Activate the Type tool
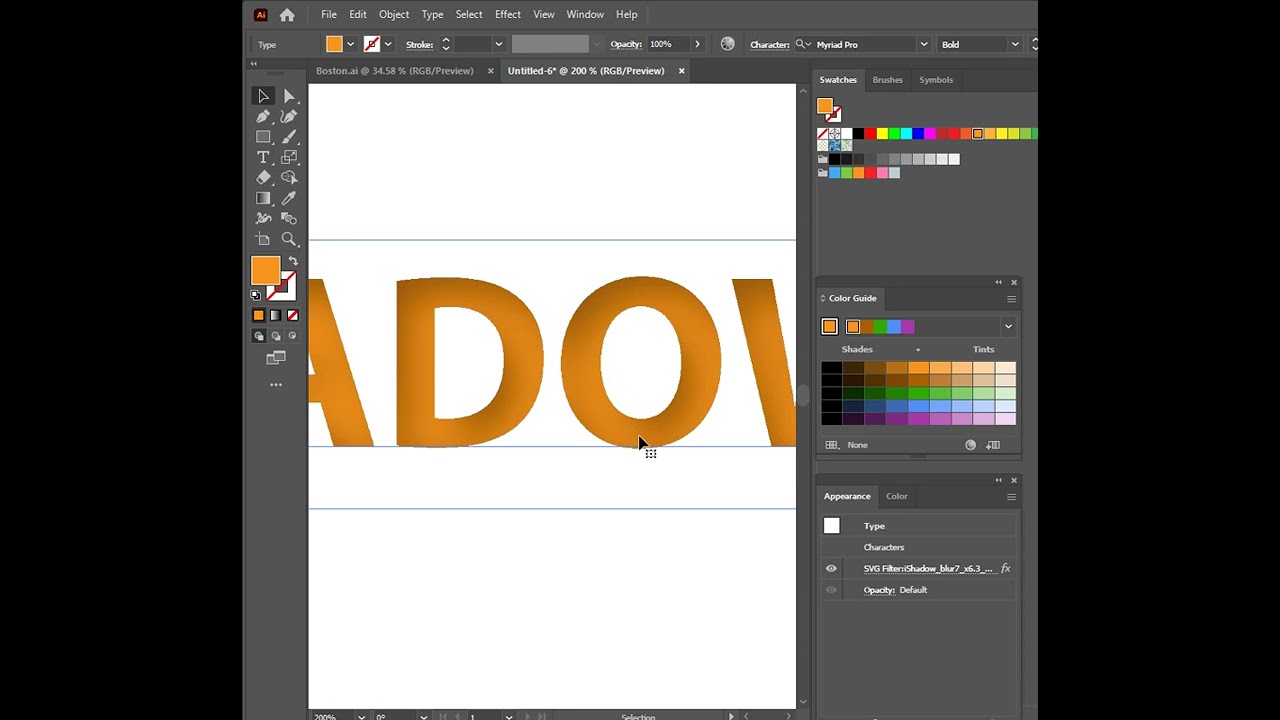 [263, 157]
